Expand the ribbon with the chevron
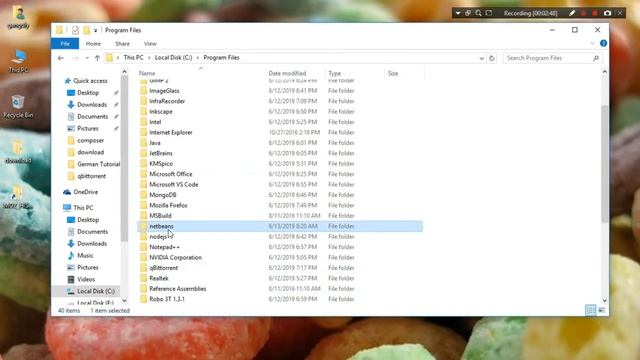The image size is (640, 360). (592, 43)
